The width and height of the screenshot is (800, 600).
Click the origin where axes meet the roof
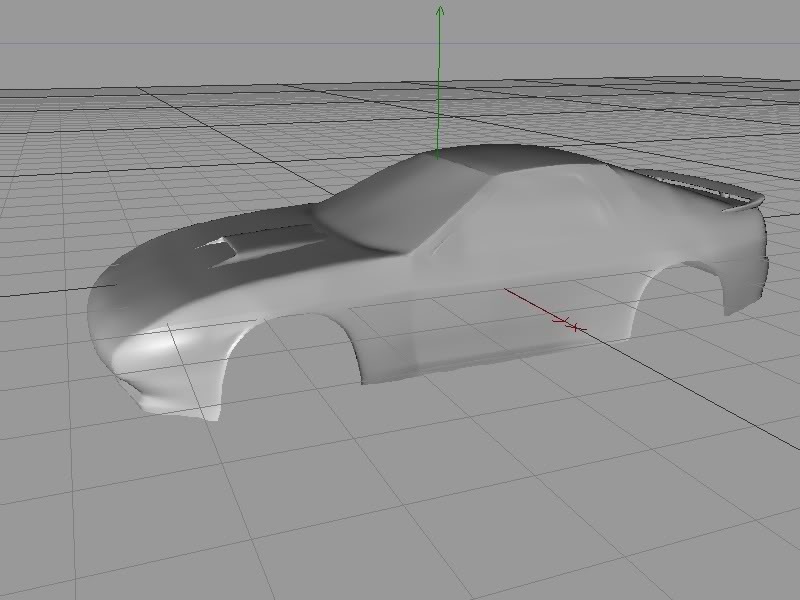438,154
